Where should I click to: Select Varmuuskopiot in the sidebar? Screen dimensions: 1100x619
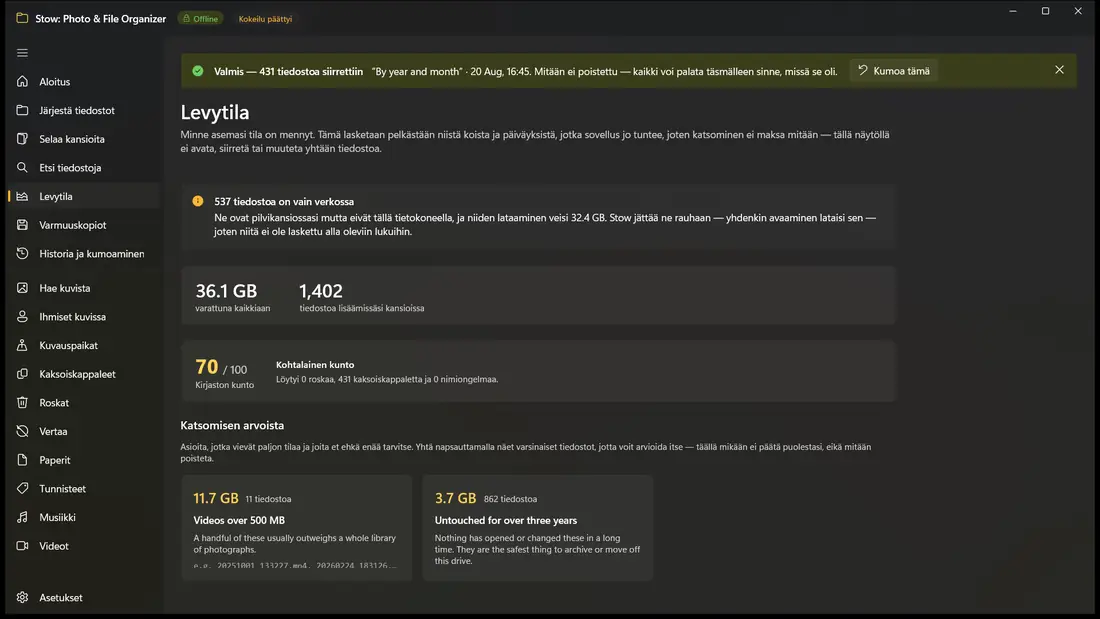click(x=84, y=225)
